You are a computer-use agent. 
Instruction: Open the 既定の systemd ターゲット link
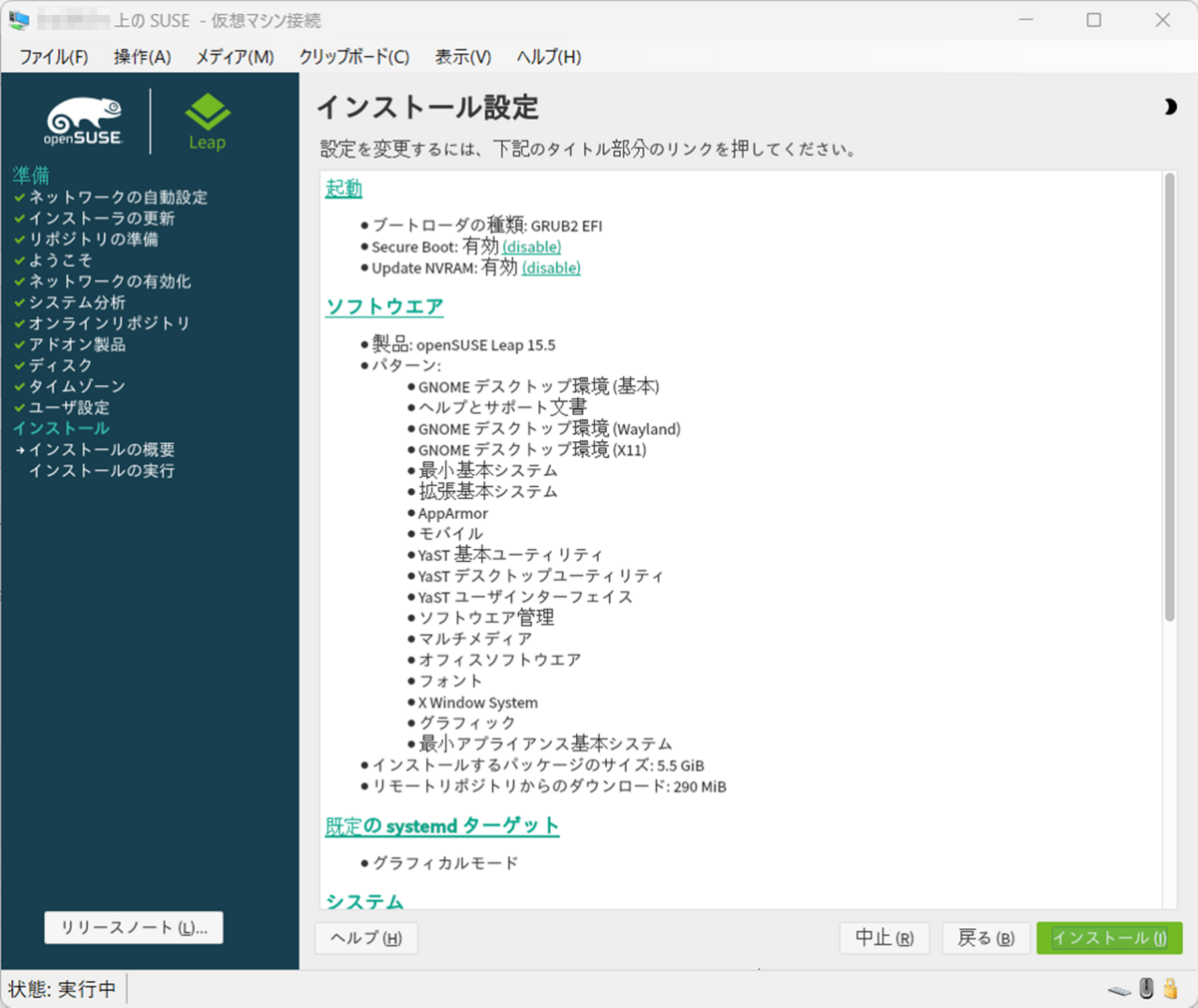(x=442, y=825)
